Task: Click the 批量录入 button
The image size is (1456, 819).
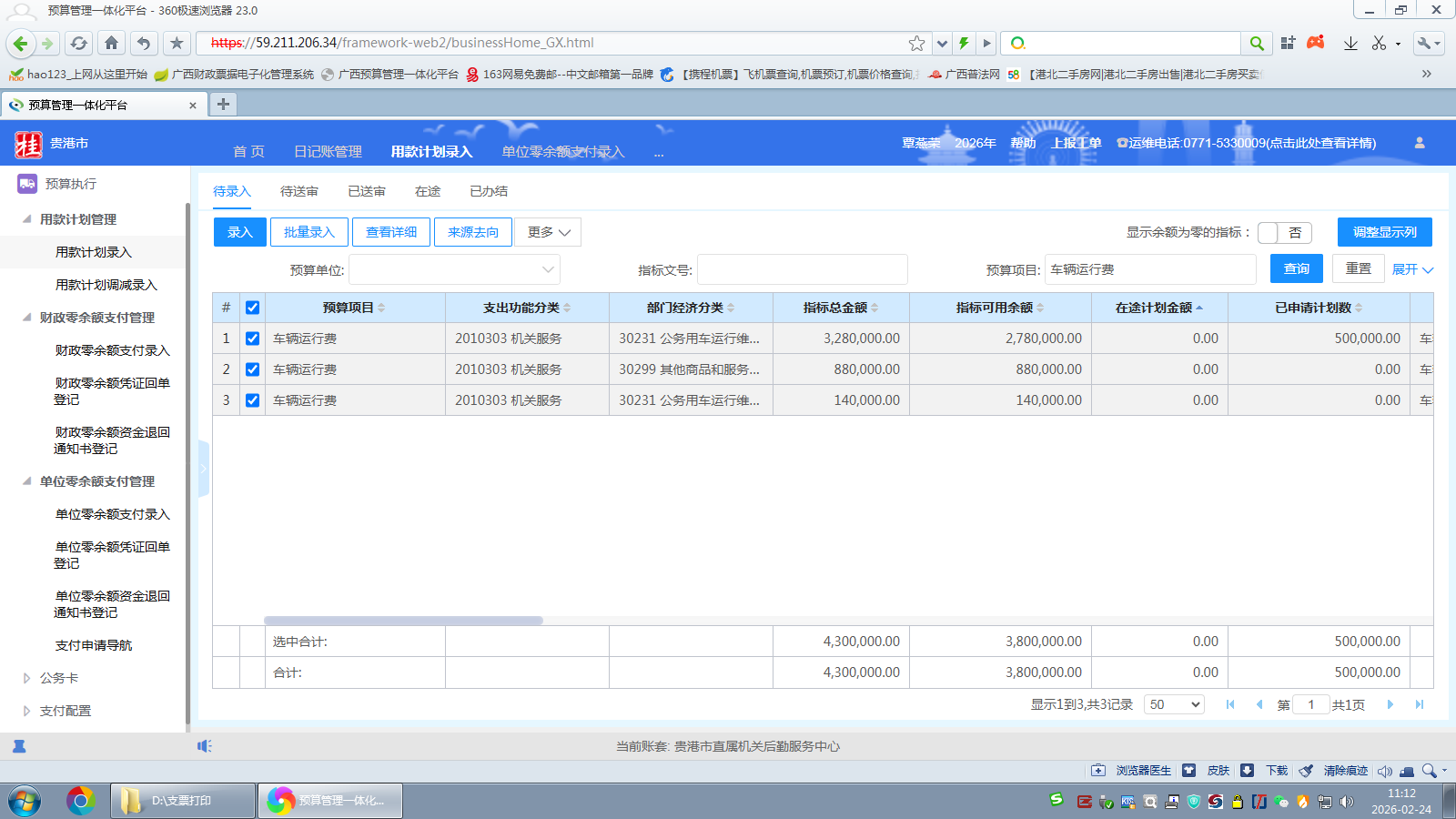Action: 308,232
